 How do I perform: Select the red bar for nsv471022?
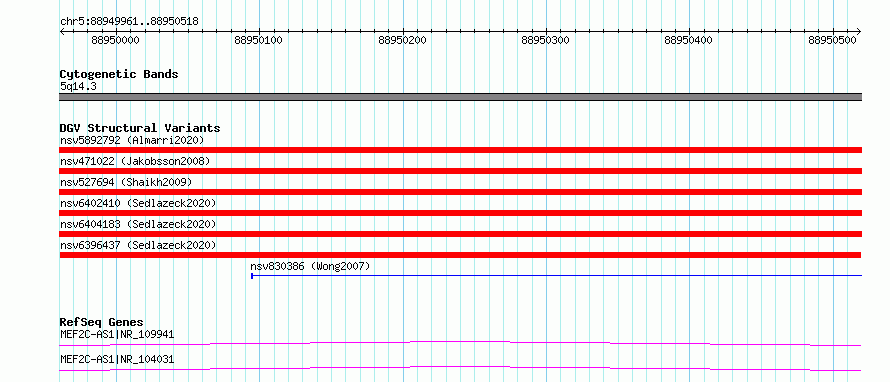click(460, 171)
